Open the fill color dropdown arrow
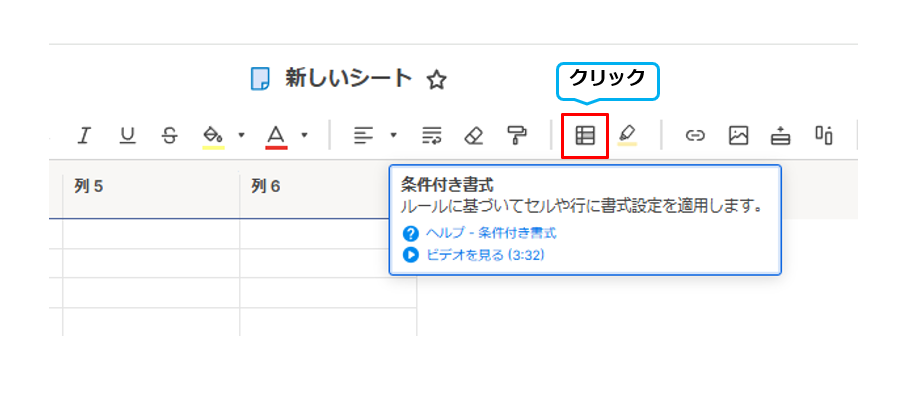 point(241,136)
